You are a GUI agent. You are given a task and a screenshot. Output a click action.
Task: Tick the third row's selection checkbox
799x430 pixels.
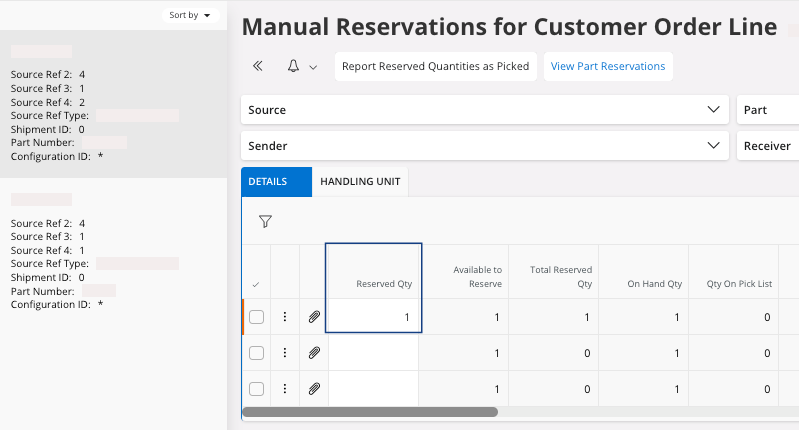point(257,389)
